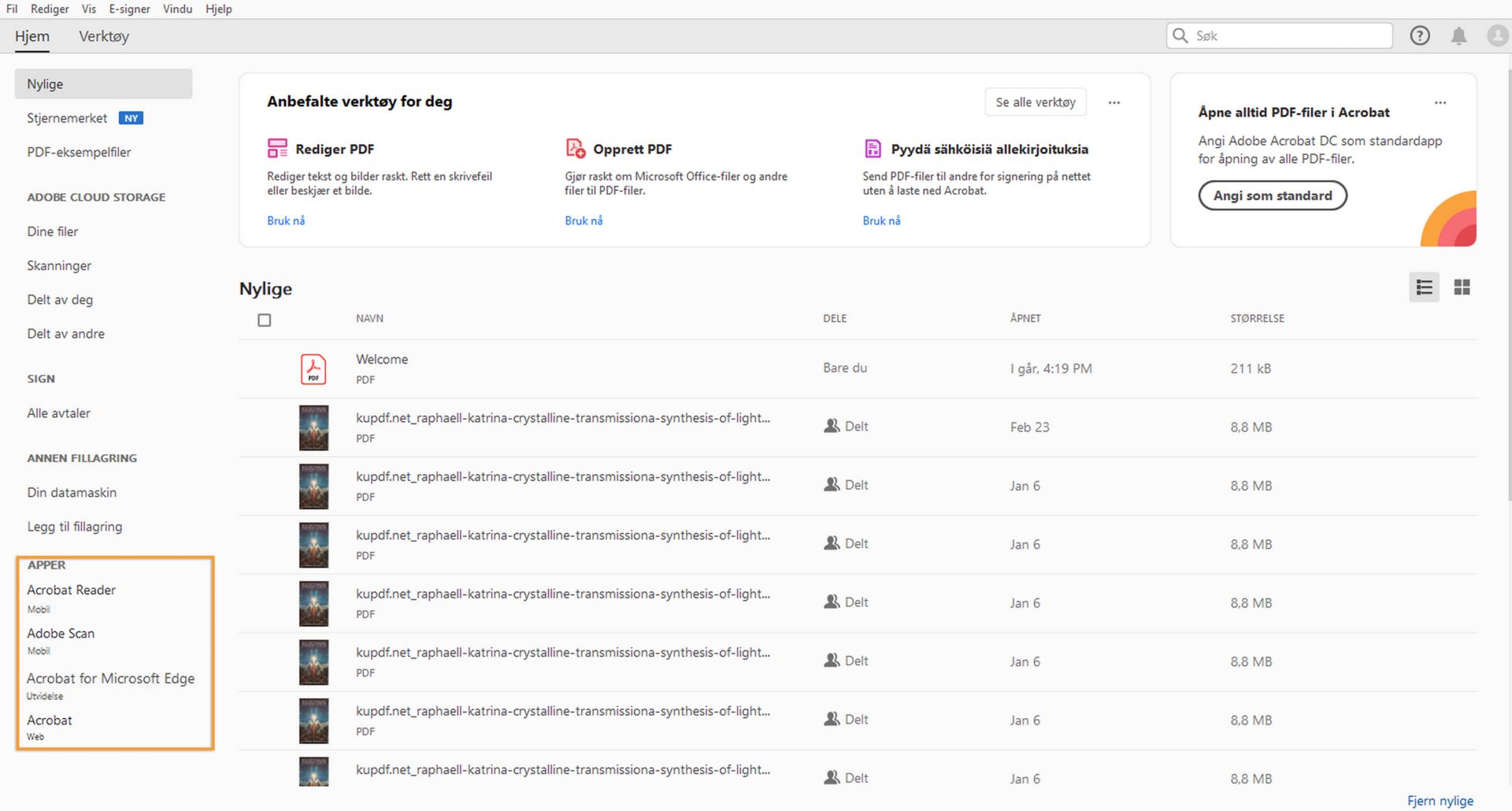Switch to the Verktøy tab
1512x811 pixels.
[x=104, y=36]
